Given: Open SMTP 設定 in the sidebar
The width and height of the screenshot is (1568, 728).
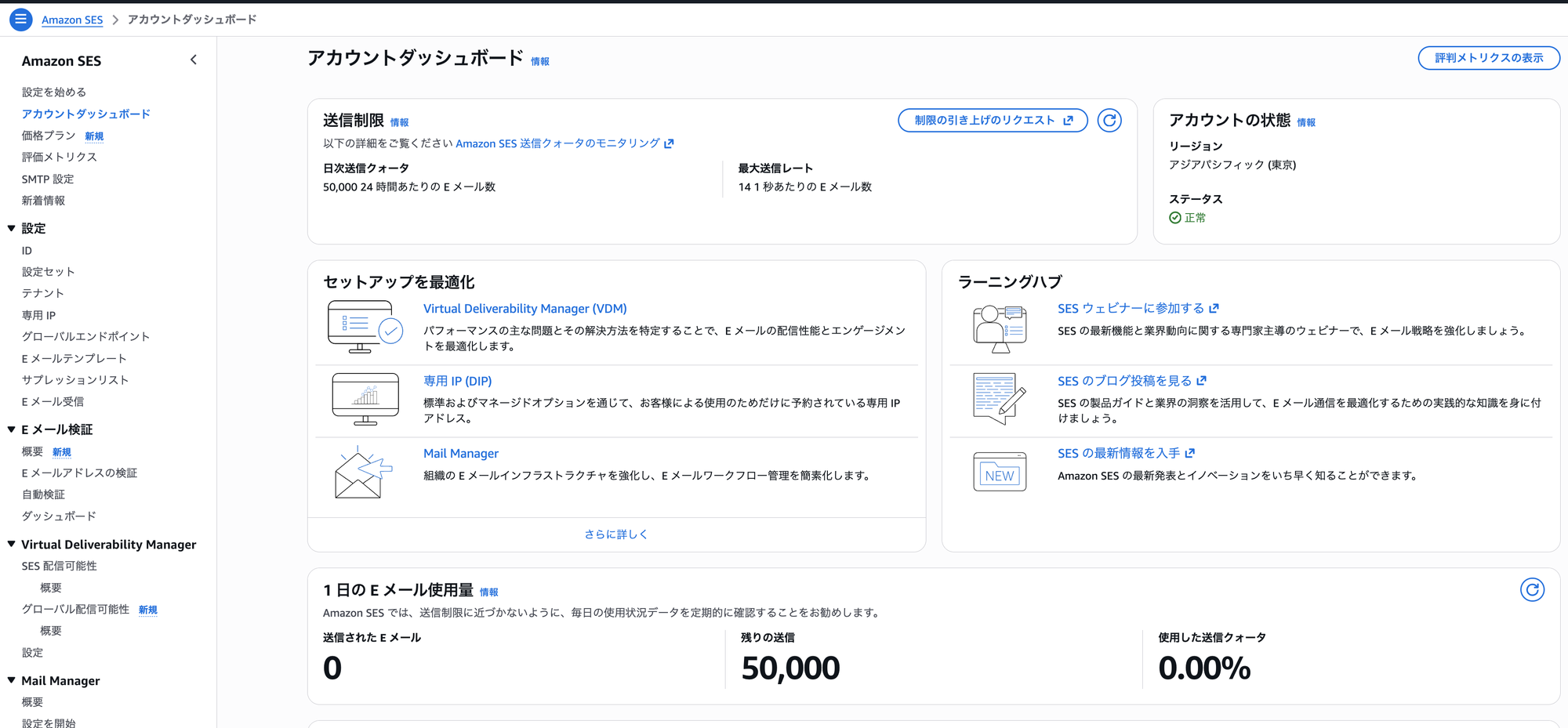Looking at the screenshot, I should pos(48,179).
